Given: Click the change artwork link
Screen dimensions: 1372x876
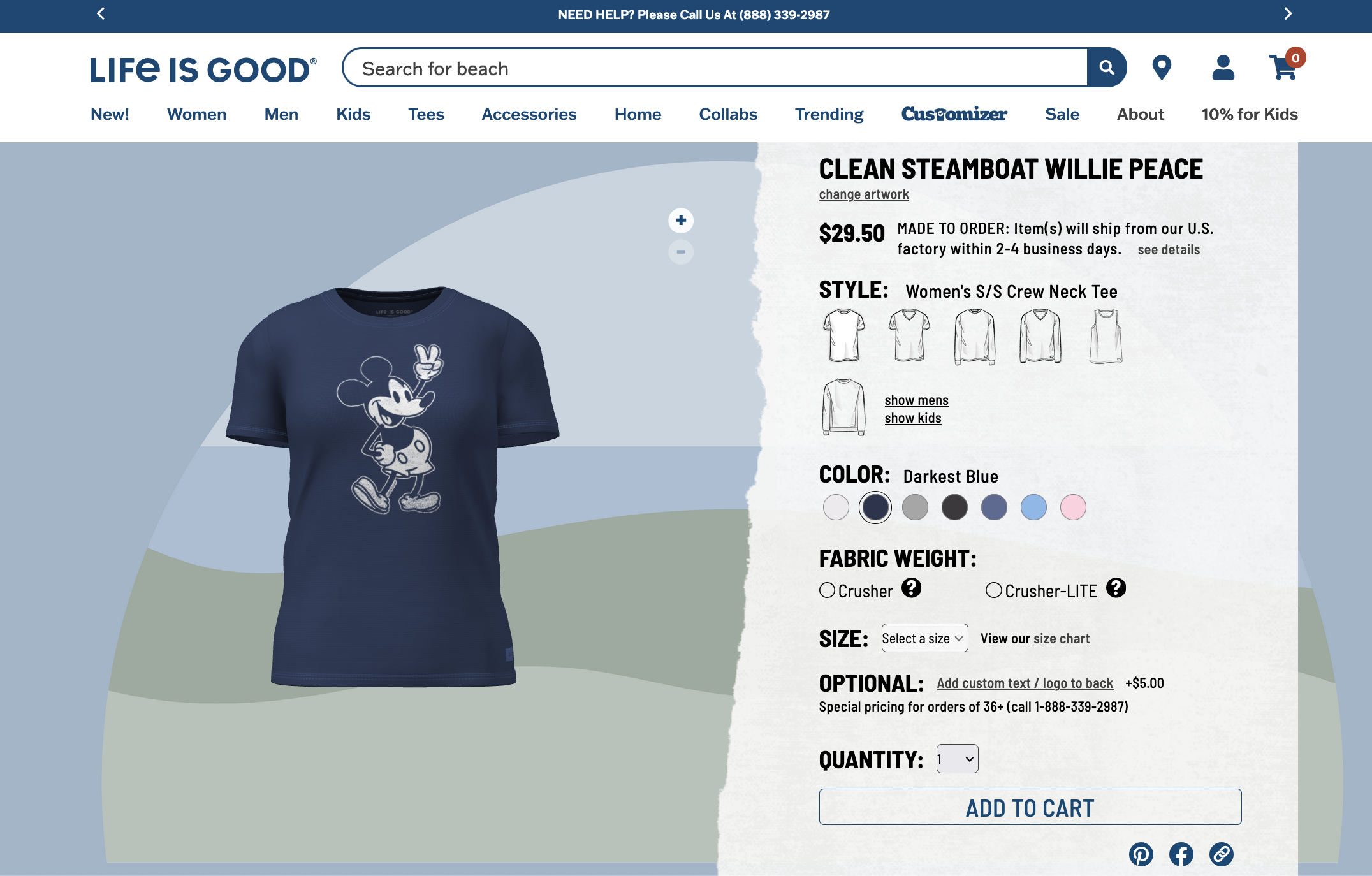Looking at the screenshot, I should pos(864,194).
